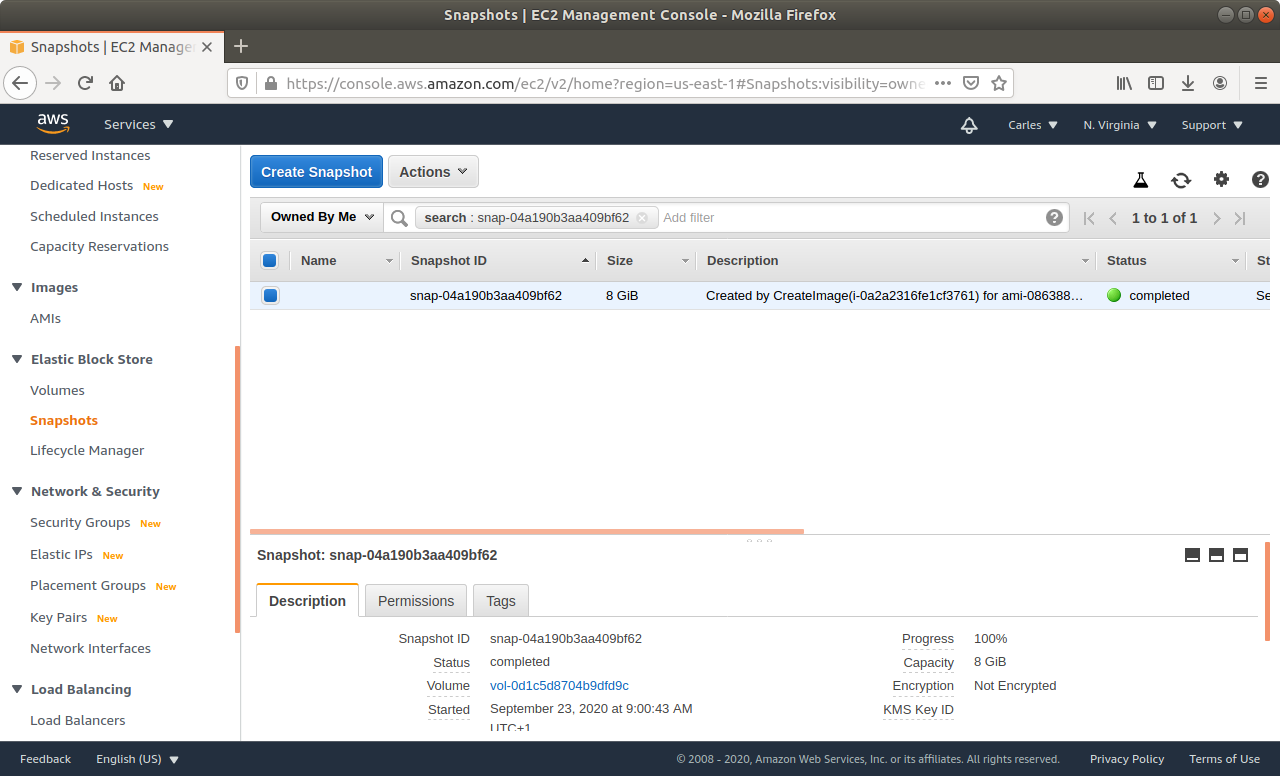Open the Actions dropdown button
The width and height of the screenshot is (1280, 776).
[433, 172]
